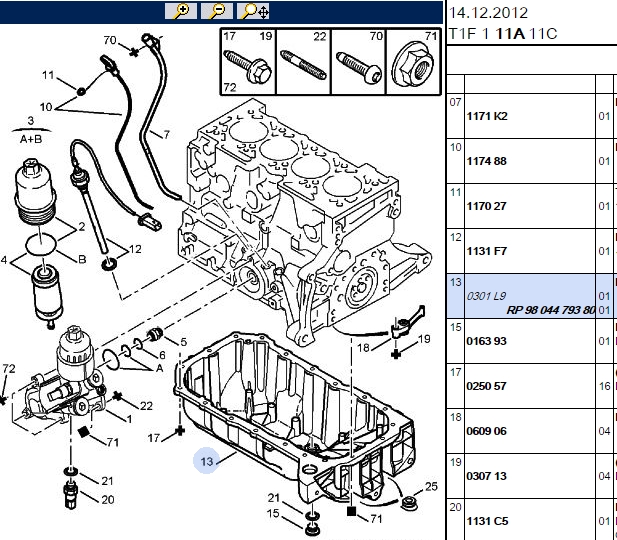Click the date 14.12.2012
The width and height of the screenshot is (617, 540).
(488, 13)
